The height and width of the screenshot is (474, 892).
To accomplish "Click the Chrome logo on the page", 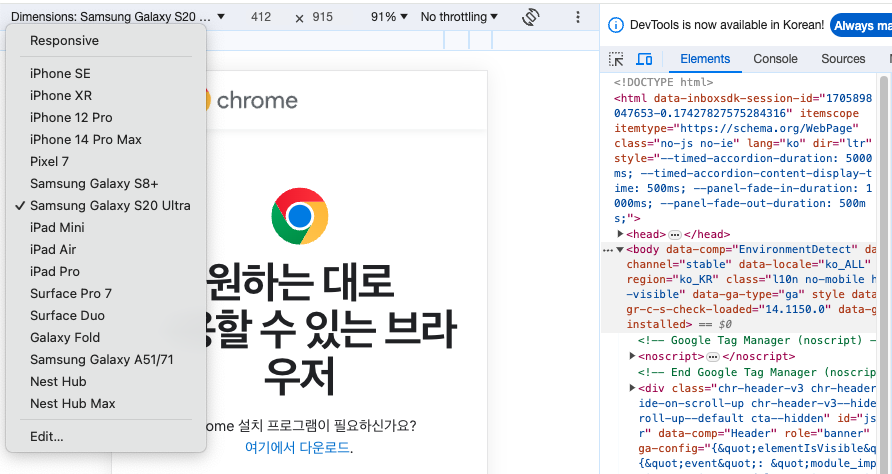I will pos(300,216).
